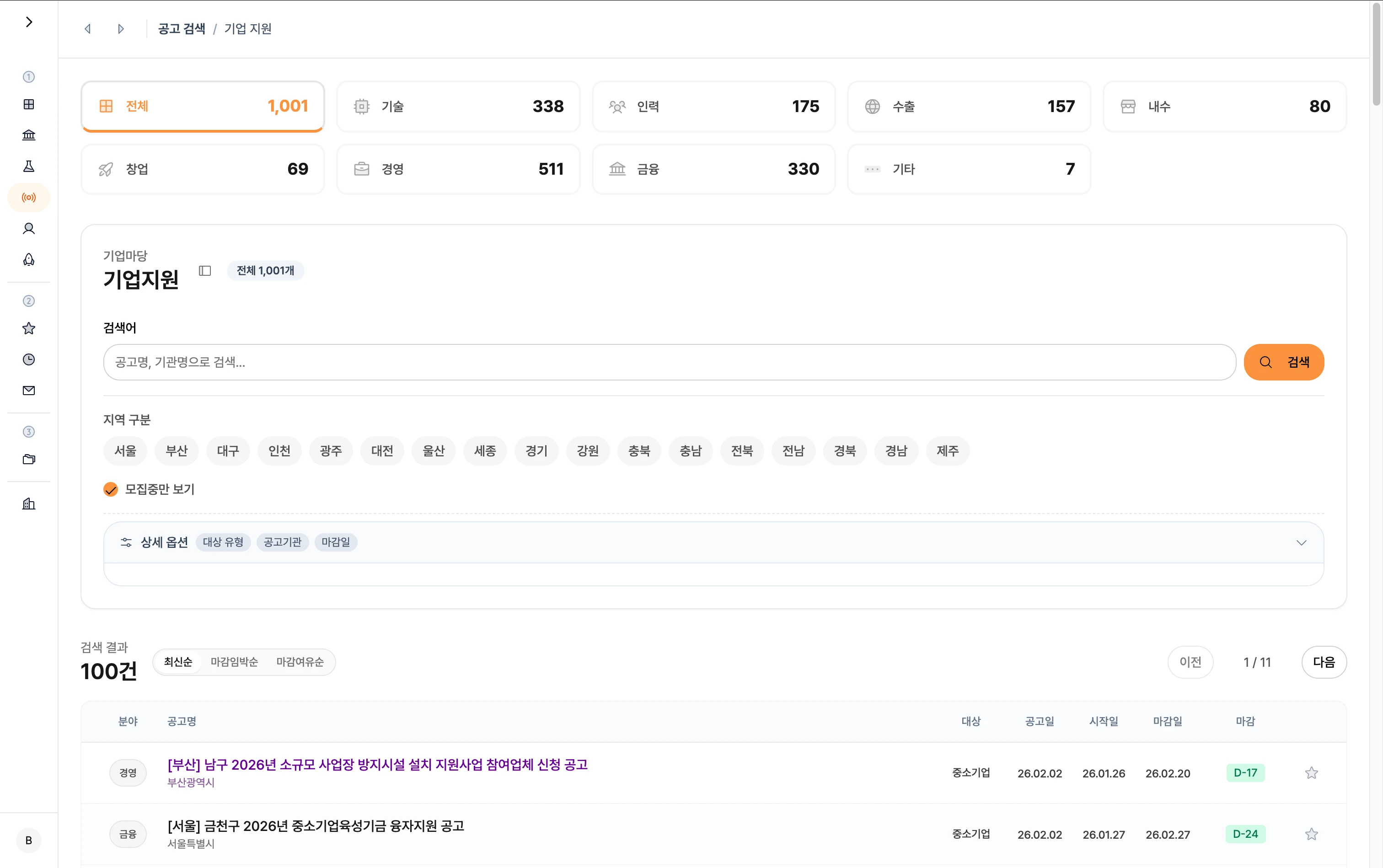Viewport: 1383px width, 868px height.
Task: Favorite the 부산 남구 announcement star
Action: coord(1311,773)
